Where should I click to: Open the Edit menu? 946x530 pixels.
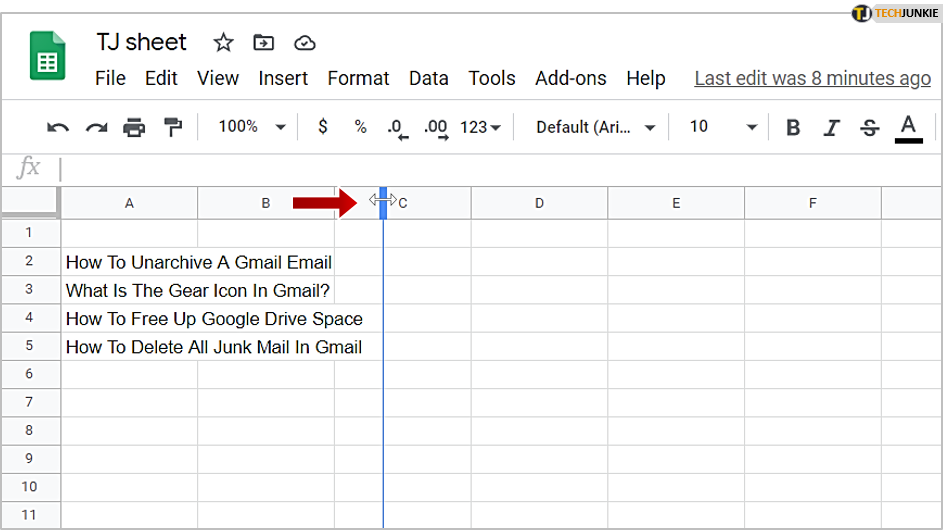coord(161,78)
